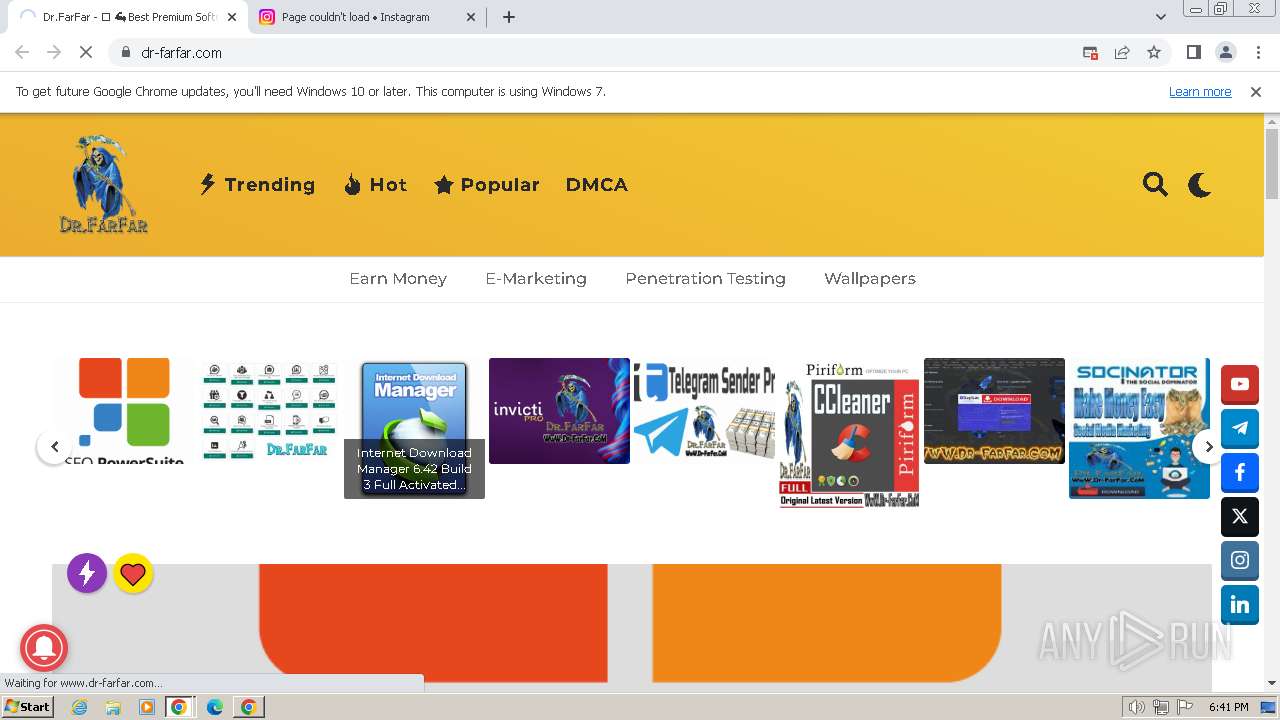
Task: Open File Explorer from taskbar
Action: pos(113,707)
